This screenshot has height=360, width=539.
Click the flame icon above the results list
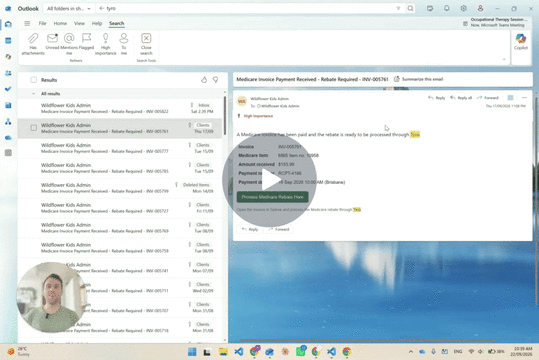click(x=204, y=80)
